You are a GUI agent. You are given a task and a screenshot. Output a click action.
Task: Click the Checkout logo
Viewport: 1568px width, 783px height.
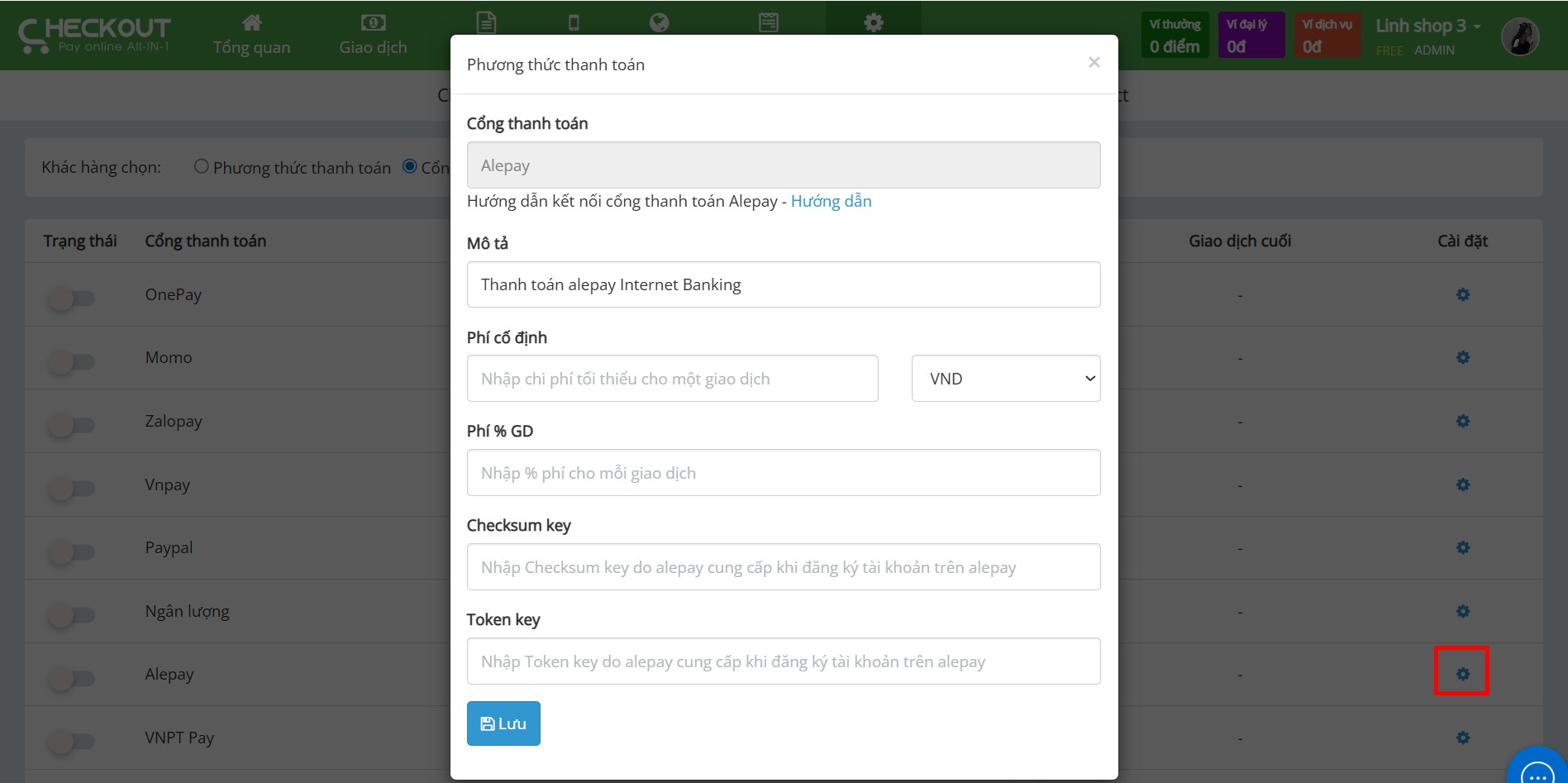point(94,36)
